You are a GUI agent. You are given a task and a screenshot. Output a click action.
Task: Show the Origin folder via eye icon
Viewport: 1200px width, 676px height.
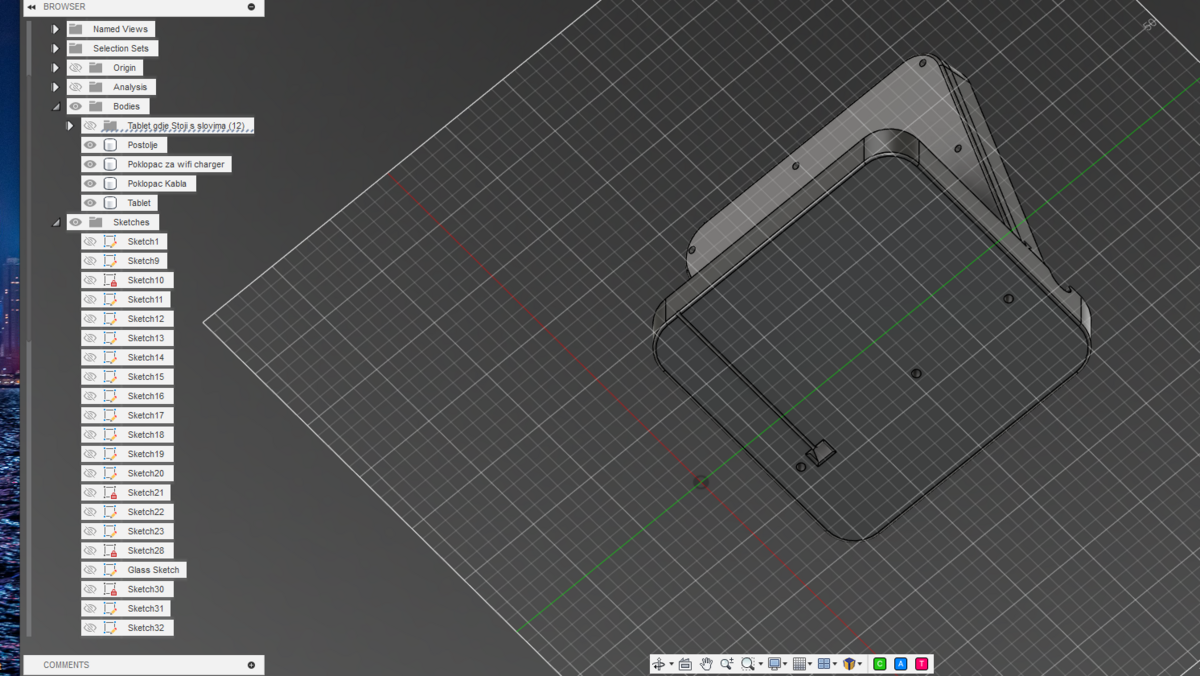75,68
